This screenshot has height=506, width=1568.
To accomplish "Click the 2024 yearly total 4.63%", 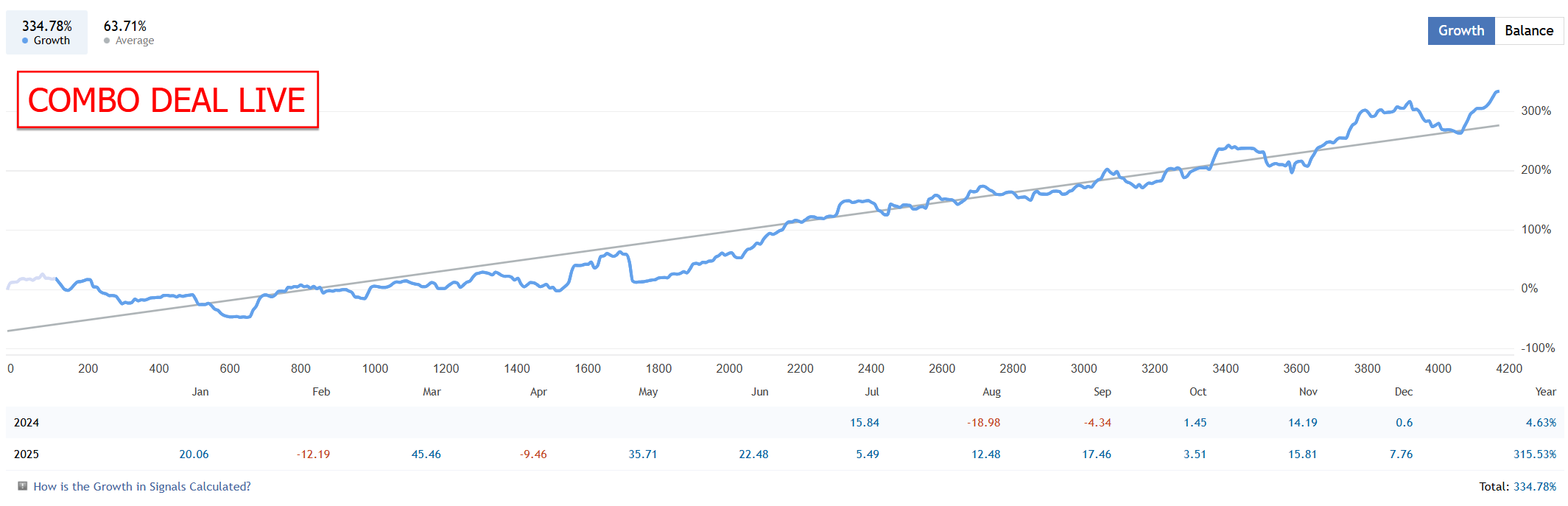I will point(1540,423).
